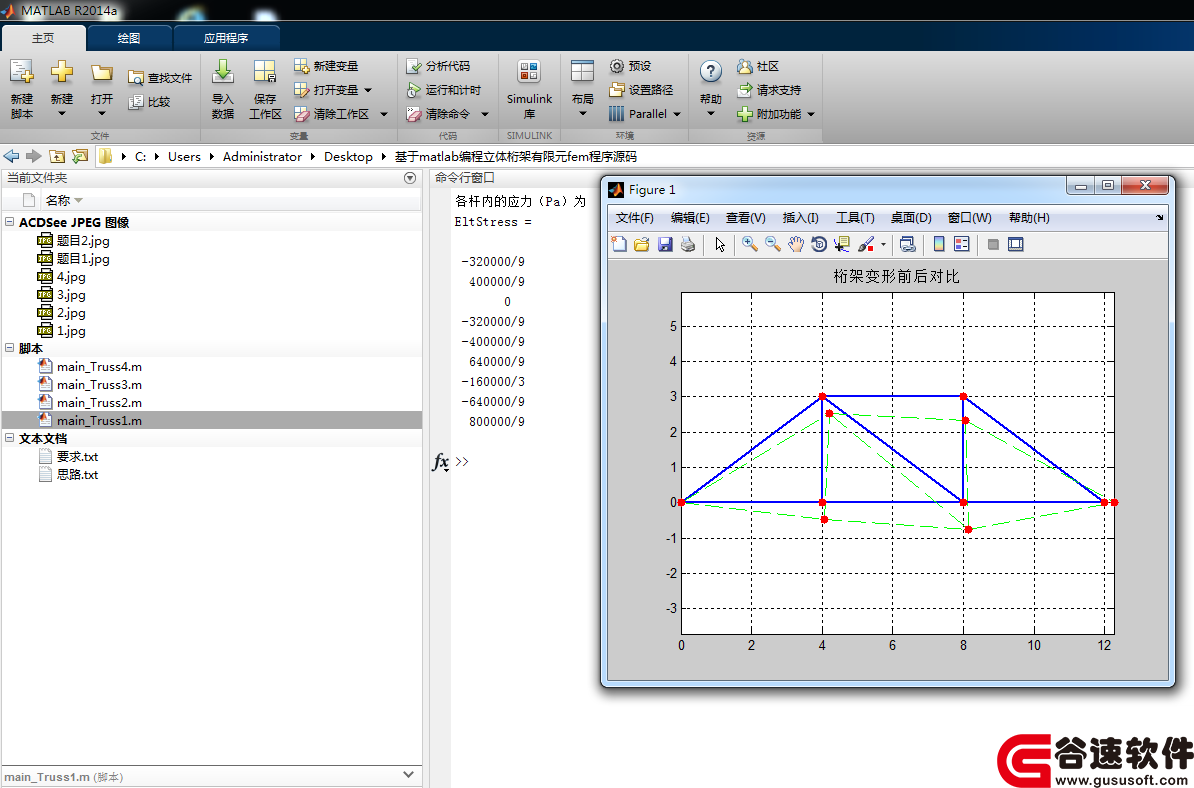The height and width of the screenshot is (788, 1194).
Task: Switch to the 绘图 (Plots) tab
Action: click(129, 37)
